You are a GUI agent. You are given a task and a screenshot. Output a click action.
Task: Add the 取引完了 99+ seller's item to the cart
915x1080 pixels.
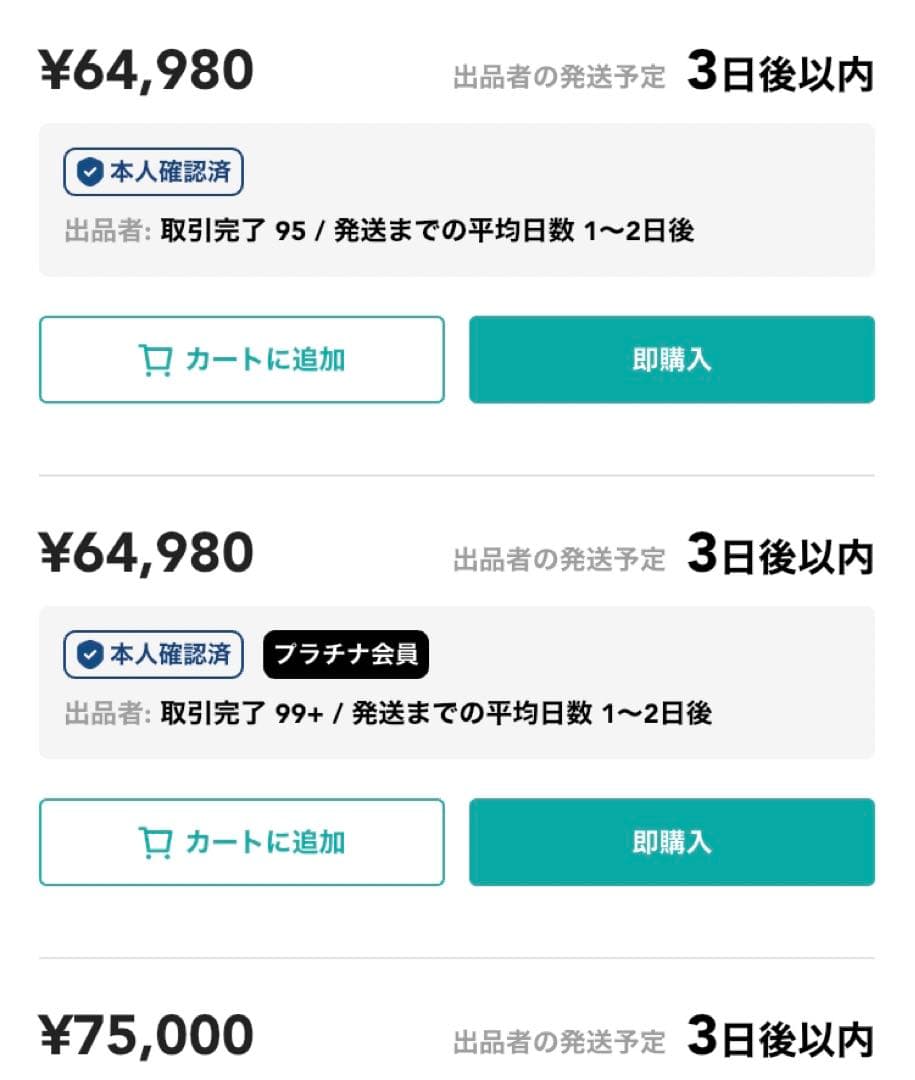click(x=241, y=842)
